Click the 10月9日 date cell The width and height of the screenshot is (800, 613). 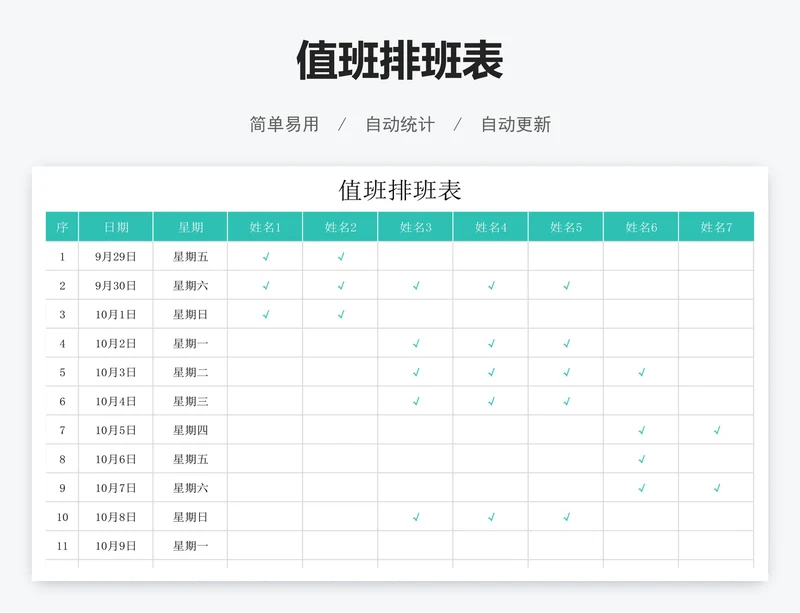click(116, 546)
